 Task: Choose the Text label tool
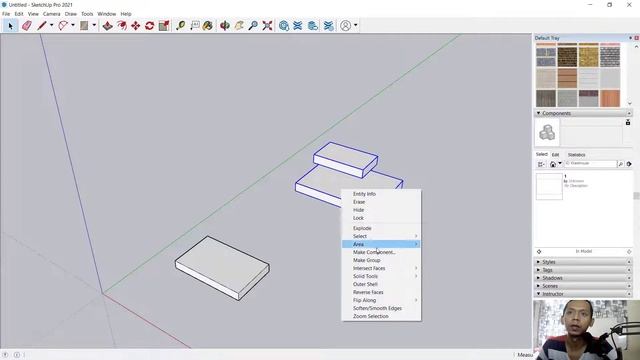[x=195, y=26]
